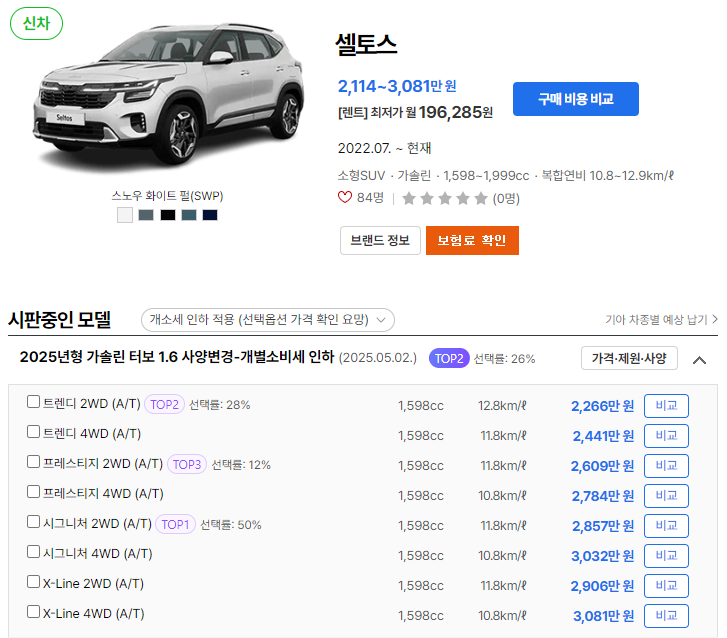Click the 2025년형 가솔린 터보 1.6 heading
The height and width of the screenshot is (638, 727).
point(177,357)
